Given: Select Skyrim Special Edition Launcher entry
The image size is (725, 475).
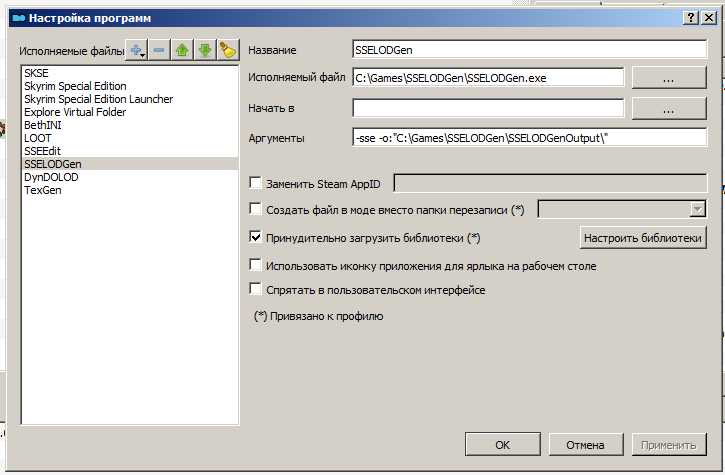Looking at the screenshot, I should pyautogui.click(x=130, y=99).
